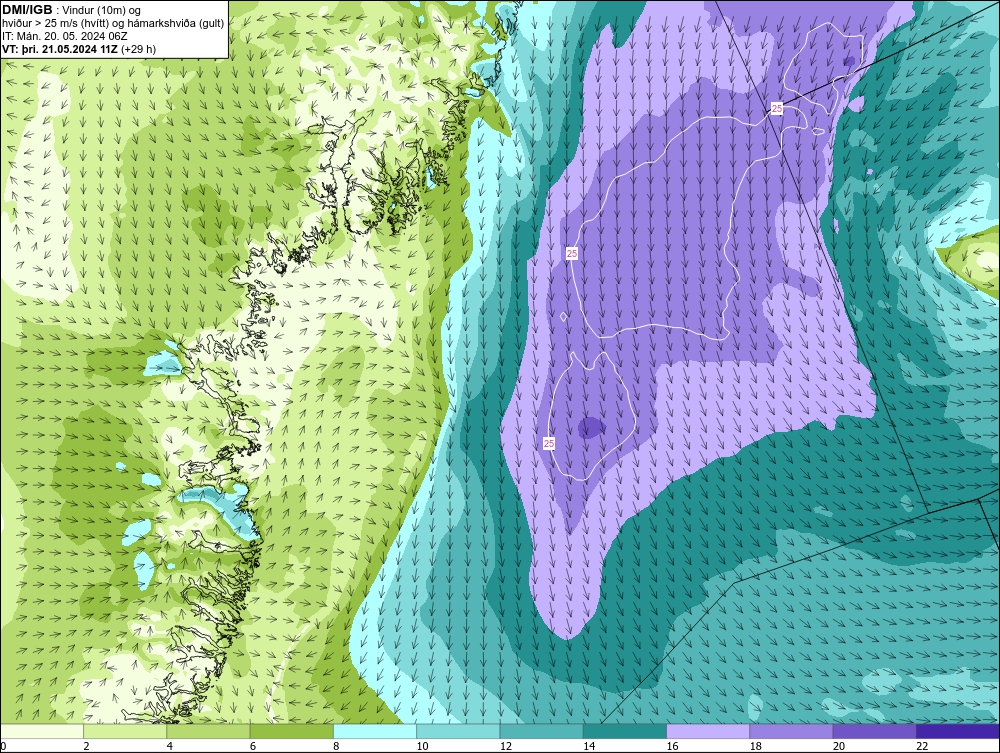Click the '20' legend scale label
1000x753 pixels.
click(839, 747)
